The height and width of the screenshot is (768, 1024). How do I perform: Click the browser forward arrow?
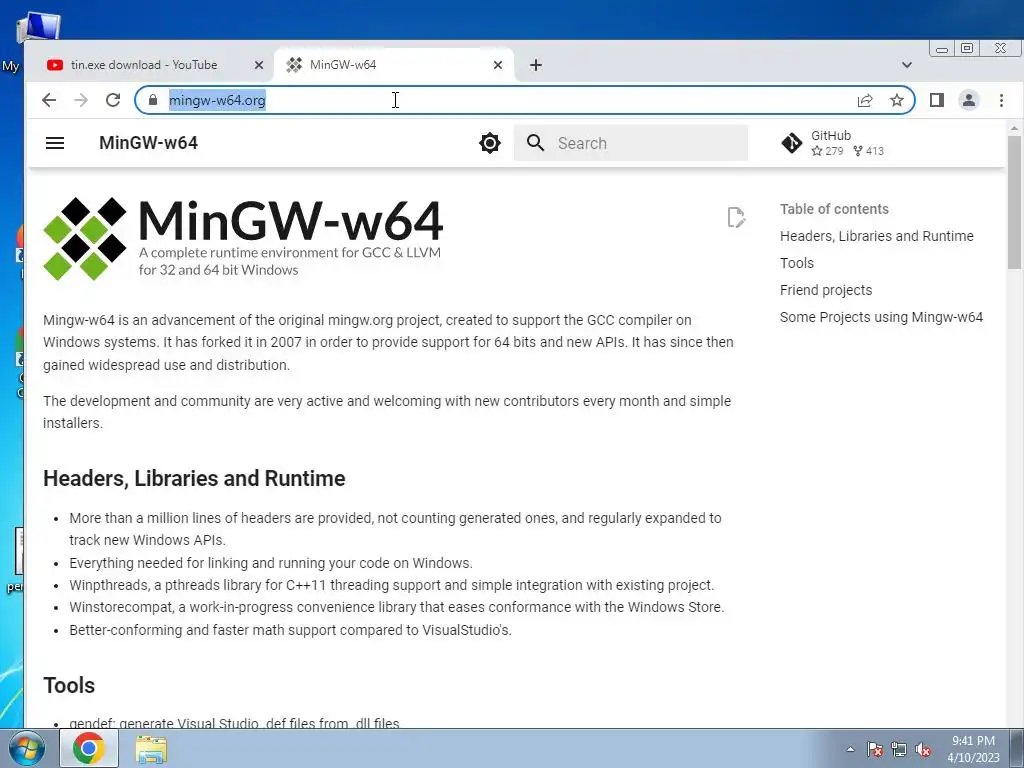[x=81, y=100]
